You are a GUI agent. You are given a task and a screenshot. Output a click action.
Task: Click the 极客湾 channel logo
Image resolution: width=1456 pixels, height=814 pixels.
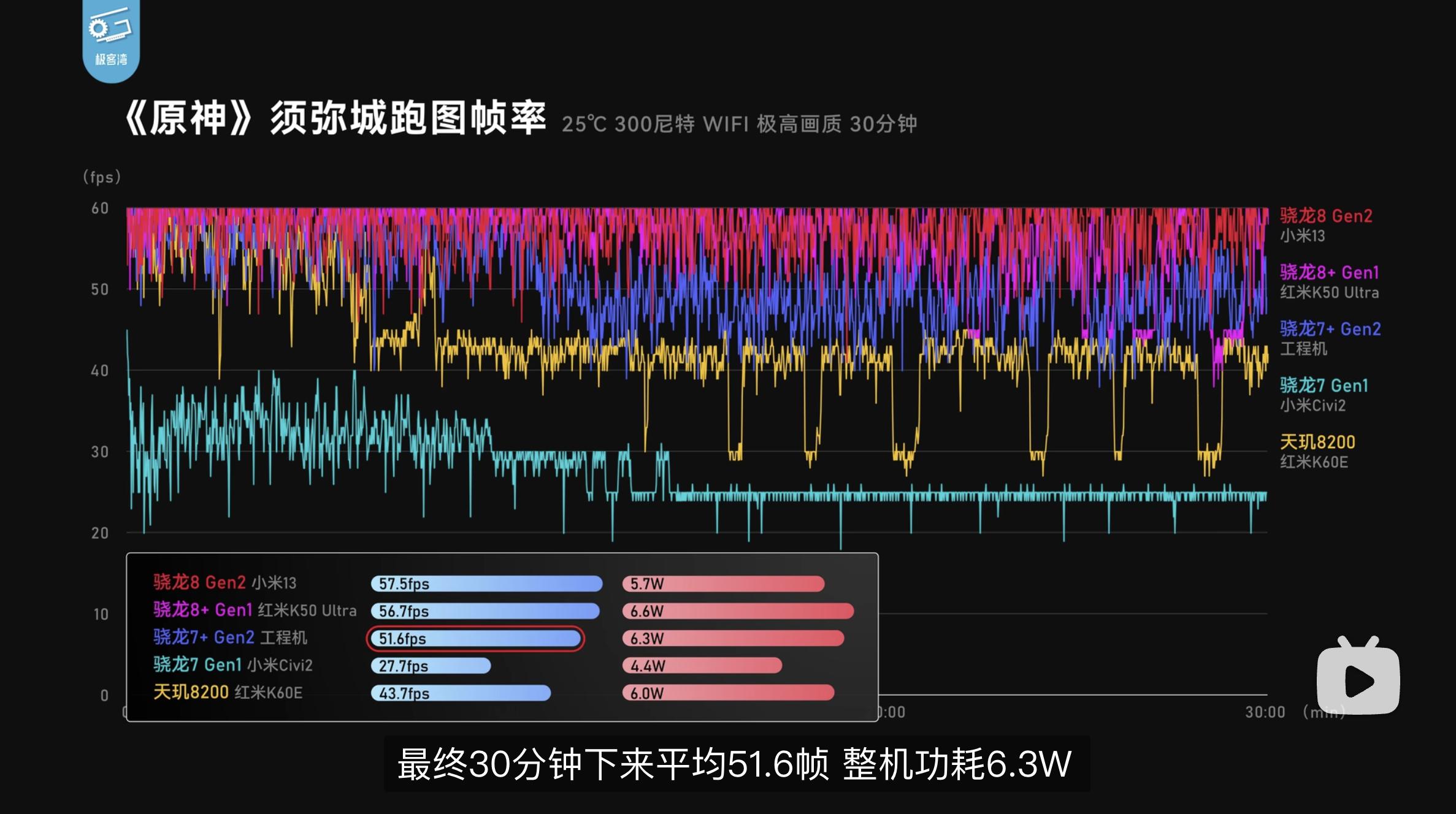pyautogui.click(x=110, y=40)
